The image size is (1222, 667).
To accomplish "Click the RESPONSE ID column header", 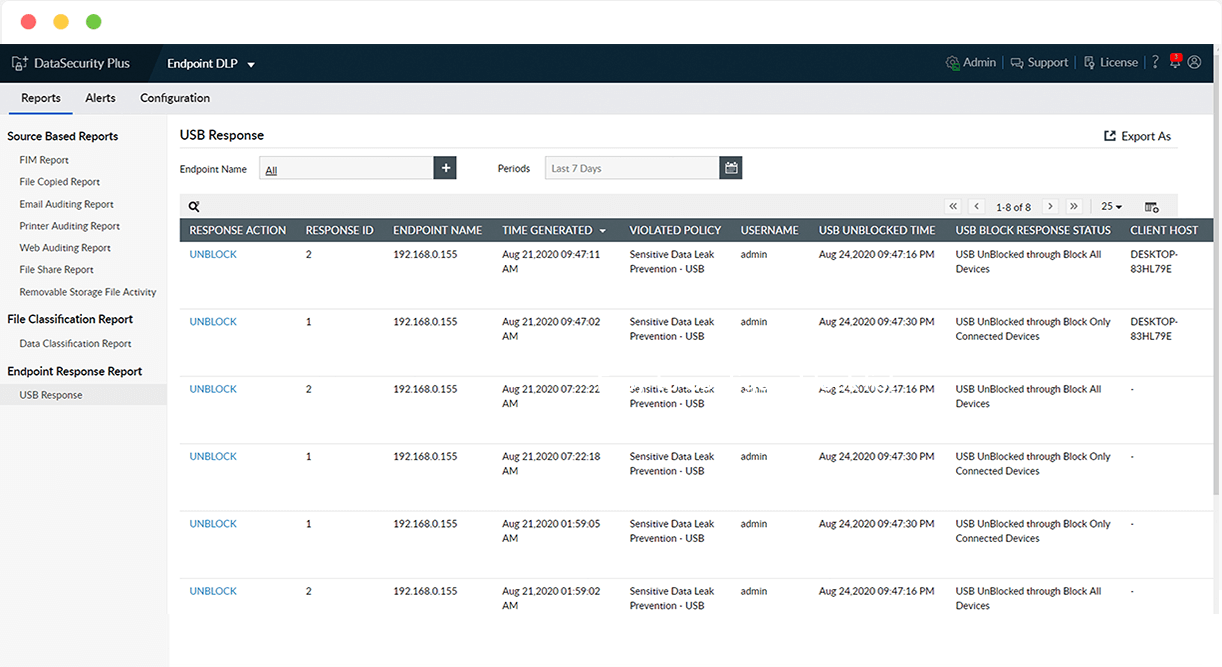I will pyautogui.click(x=339, y=230).
